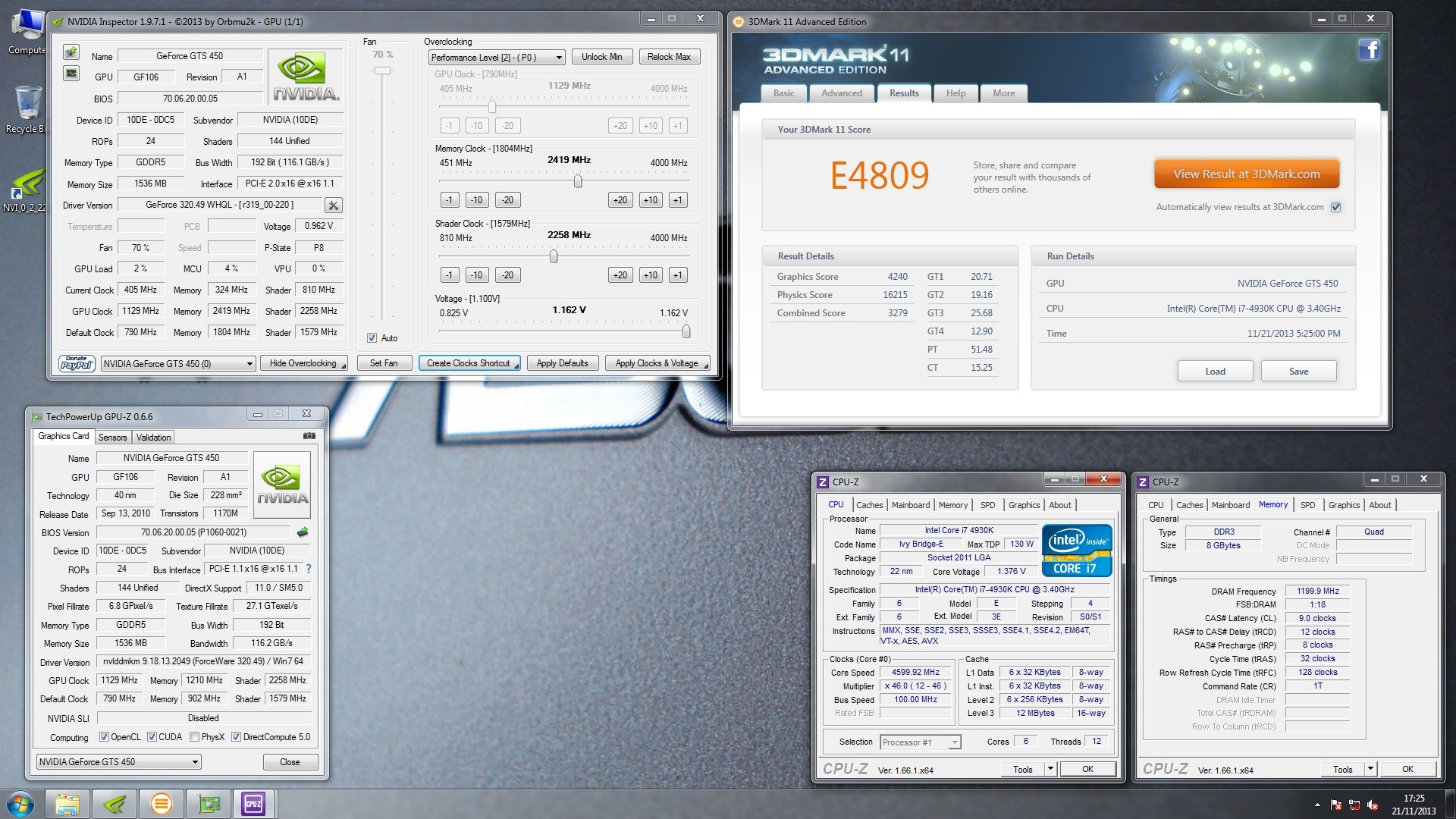Click the Set Fan button
This screenshot has height=819, width=1456.
[x=384, y=363]
